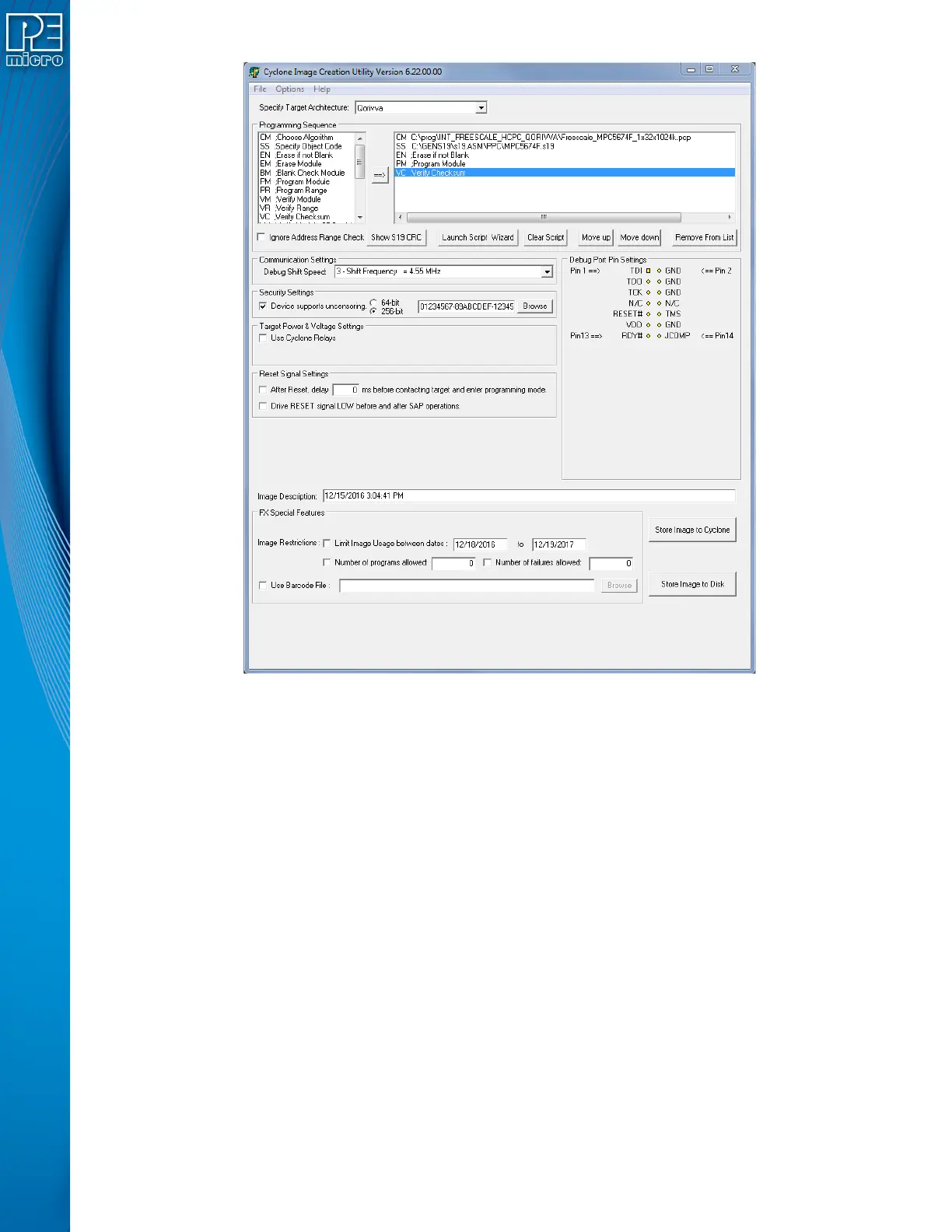Image resolution: width=952 pixels, height=1232 pixels.
Task: Select the CM Freescale_MPC5674F .pcp sequence row
Action: click(x=565, y=138)
